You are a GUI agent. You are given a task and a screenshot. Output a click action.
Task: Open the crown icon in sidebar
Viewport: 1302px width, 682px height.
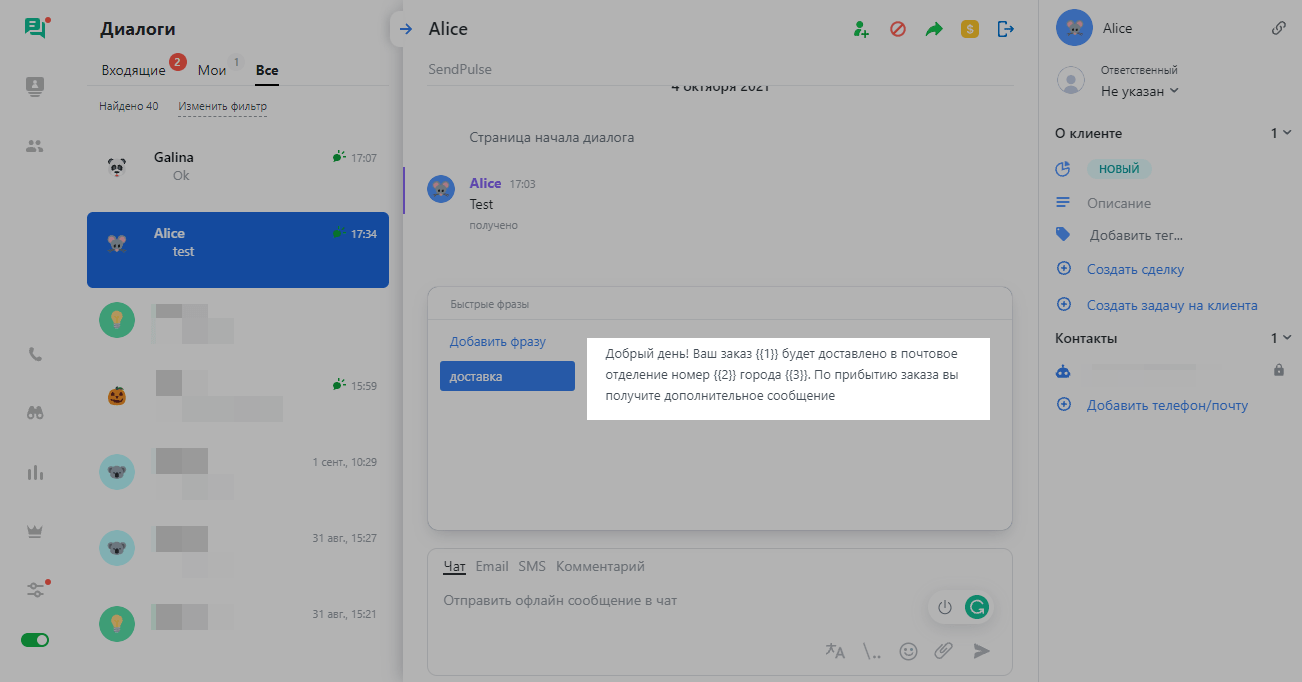pos(35,532)
